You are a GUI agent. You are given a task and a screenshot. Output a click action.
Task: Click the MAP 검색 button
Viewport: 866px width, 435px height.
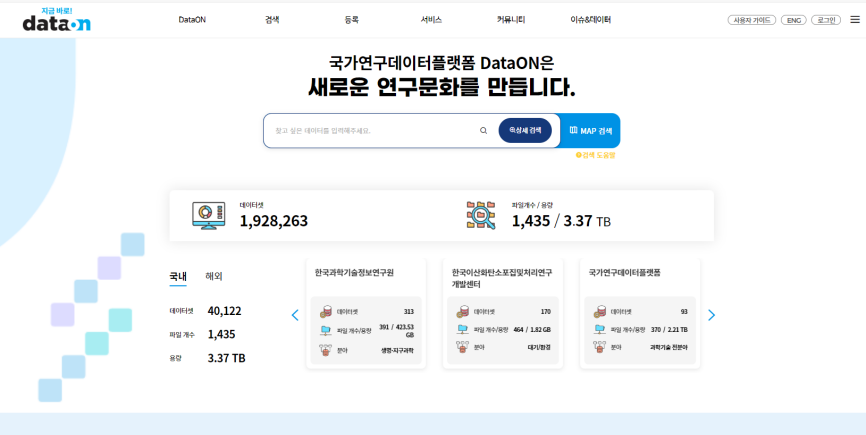click(x=590, y=131)
